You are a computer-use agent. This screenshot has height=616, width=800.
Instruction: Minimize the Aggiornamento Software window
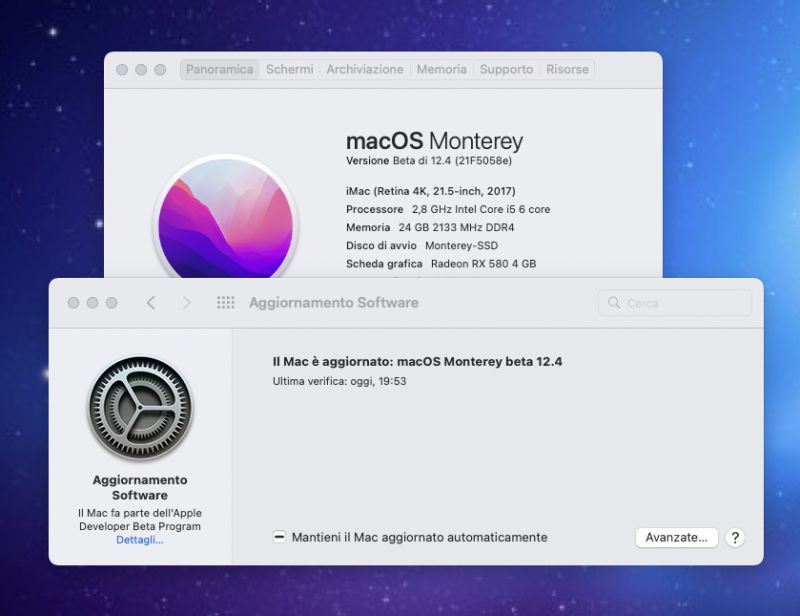coord(92,303)
